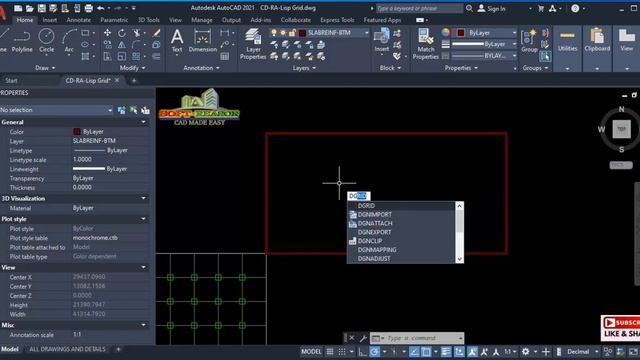Switch to the Annotate ribbon tab
The height and width of the screenshot is (360, 640).
click(x=79, y=20)
